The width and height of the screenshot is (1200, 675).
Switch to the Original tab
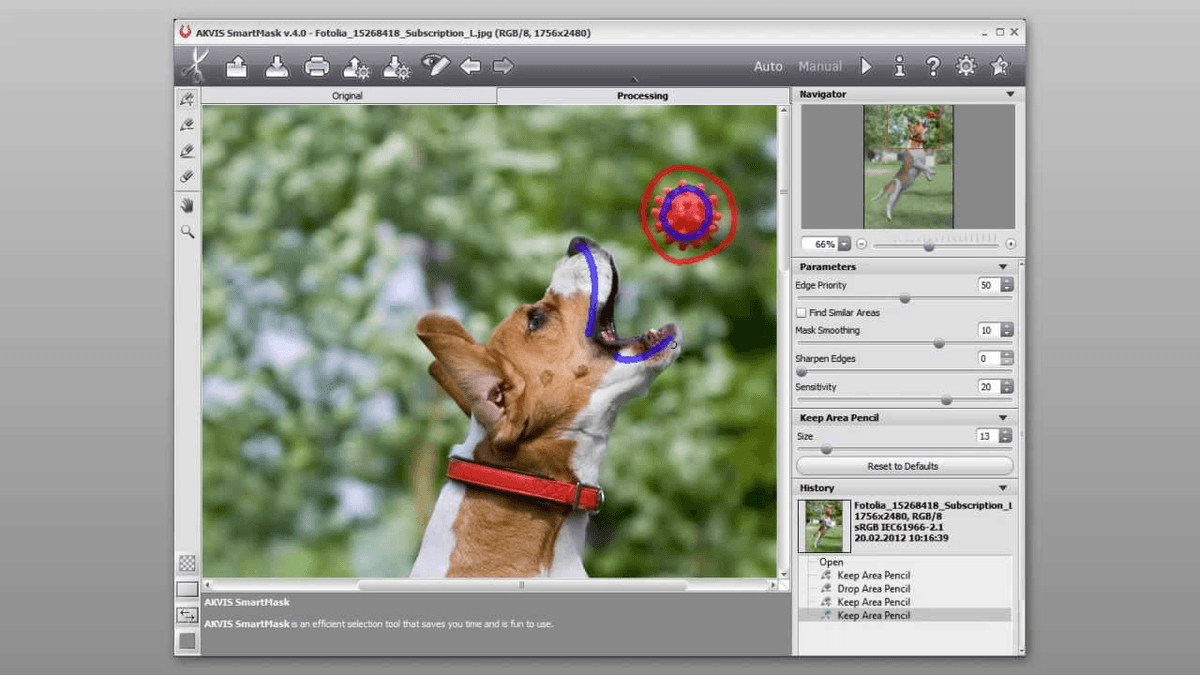pos(347,96)
